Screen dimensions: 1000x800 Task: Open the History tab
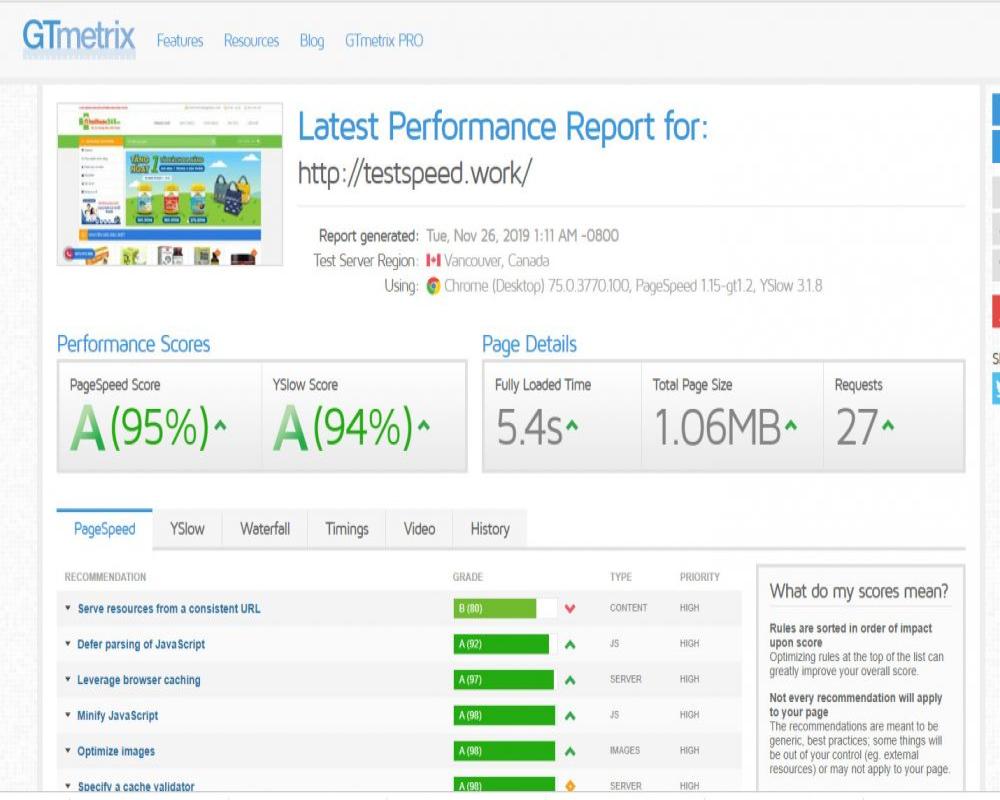490,529
